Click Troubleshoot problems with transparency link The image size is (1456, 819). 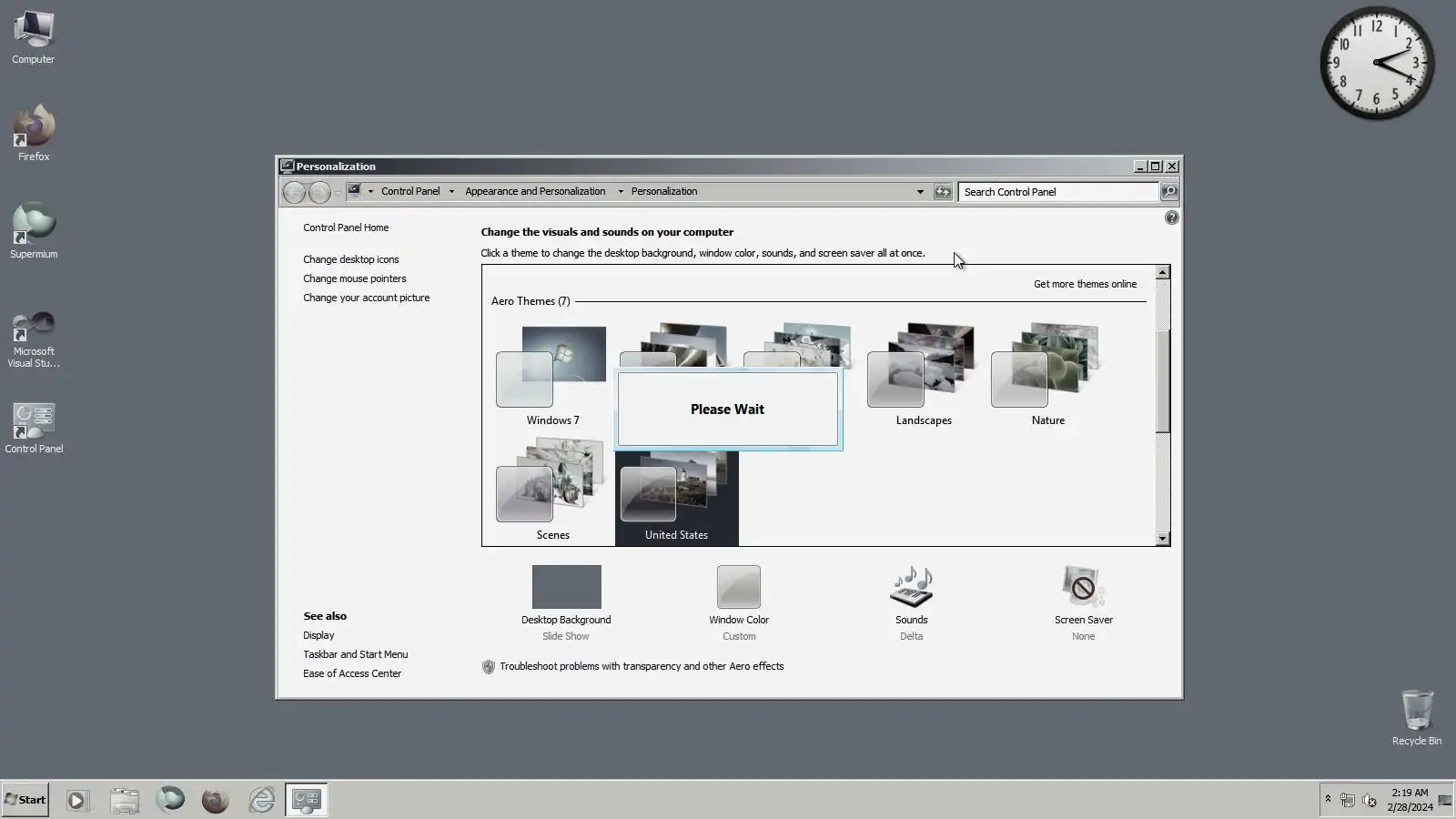[642, 666]
